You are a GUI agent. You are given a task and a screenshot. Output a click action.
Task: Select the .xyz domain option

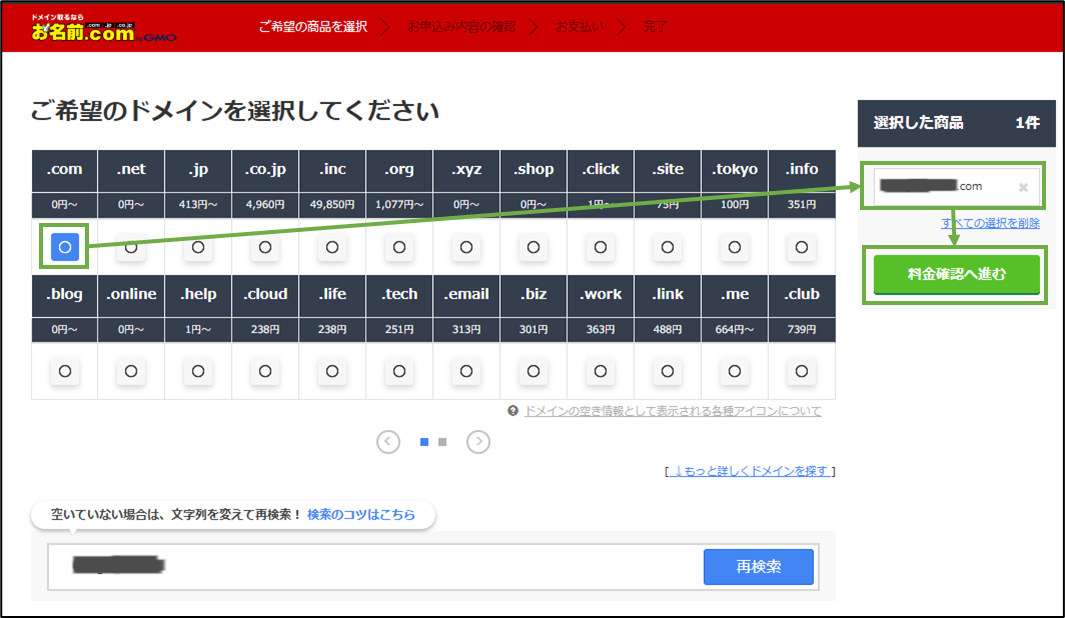click(x=466, y=247)
